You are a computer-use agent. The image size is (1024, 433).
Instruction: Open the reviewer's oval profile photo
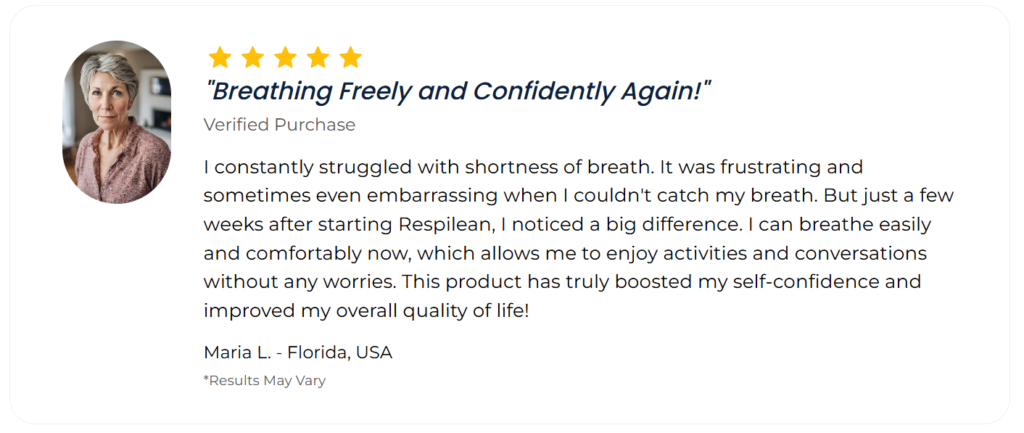[x=117, y=122]
